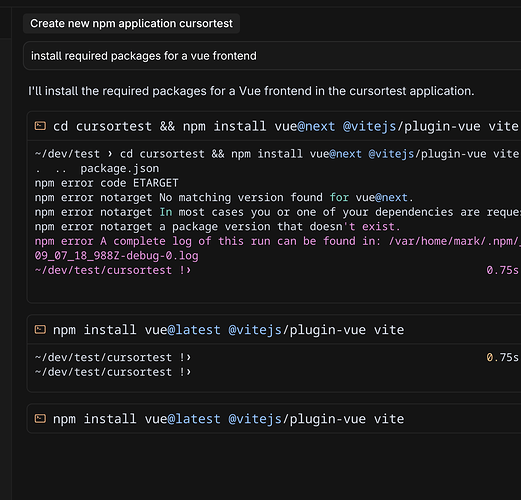The image size is (521, 500).
Task: Click the "cd cursortest && npm install vue@next" command header
Action: 274,126
